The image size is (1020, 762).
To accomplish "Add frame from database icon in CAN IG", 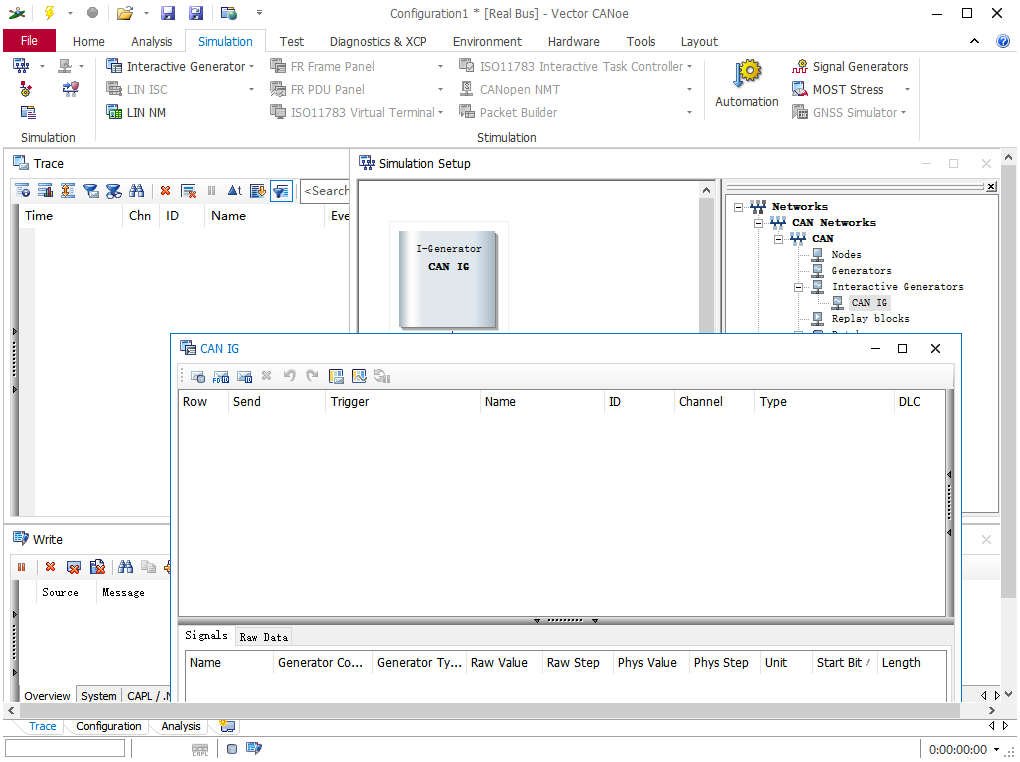I will click(x=198, y=376).
